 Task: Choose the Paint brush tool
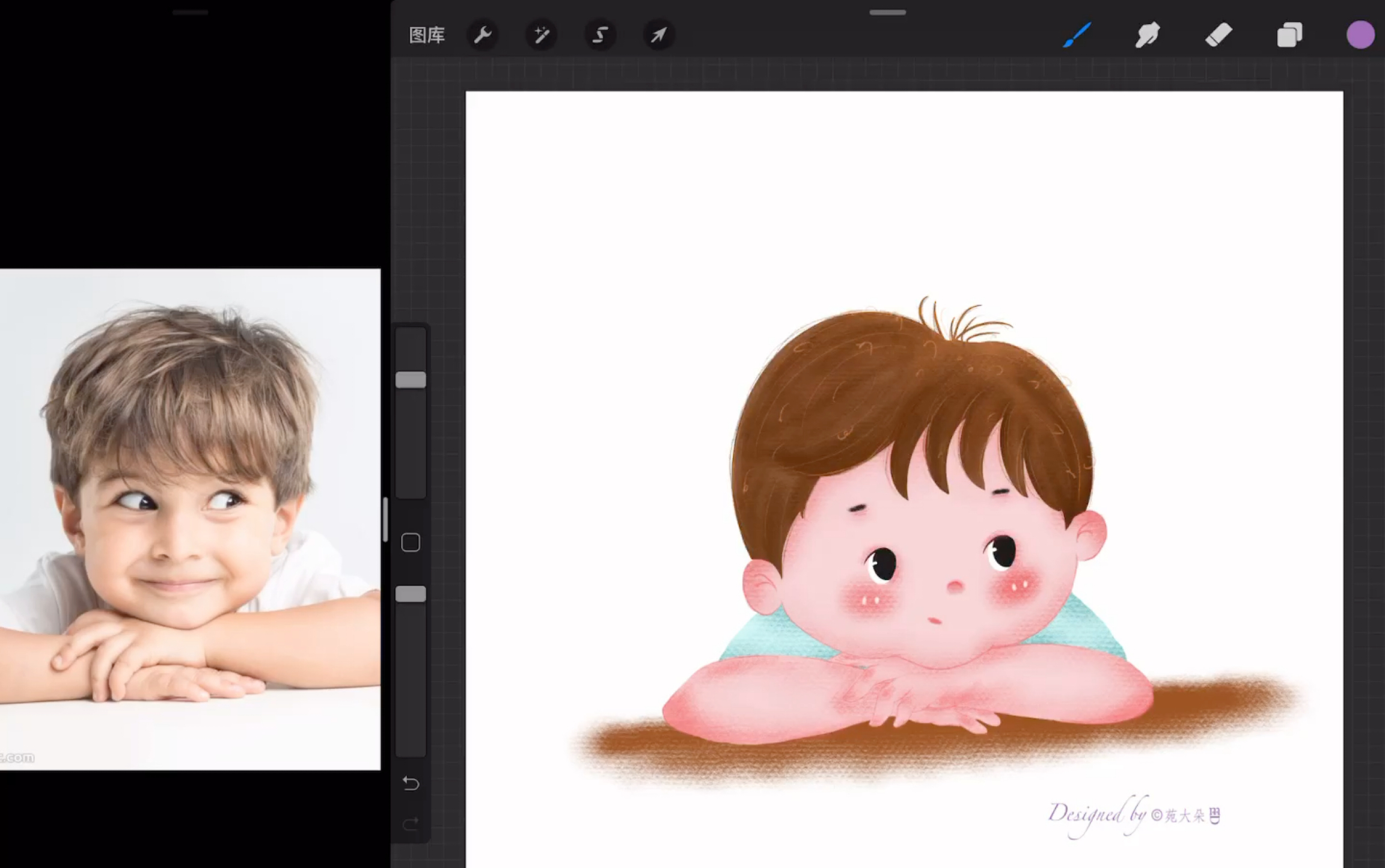[x=1077, y=34]
